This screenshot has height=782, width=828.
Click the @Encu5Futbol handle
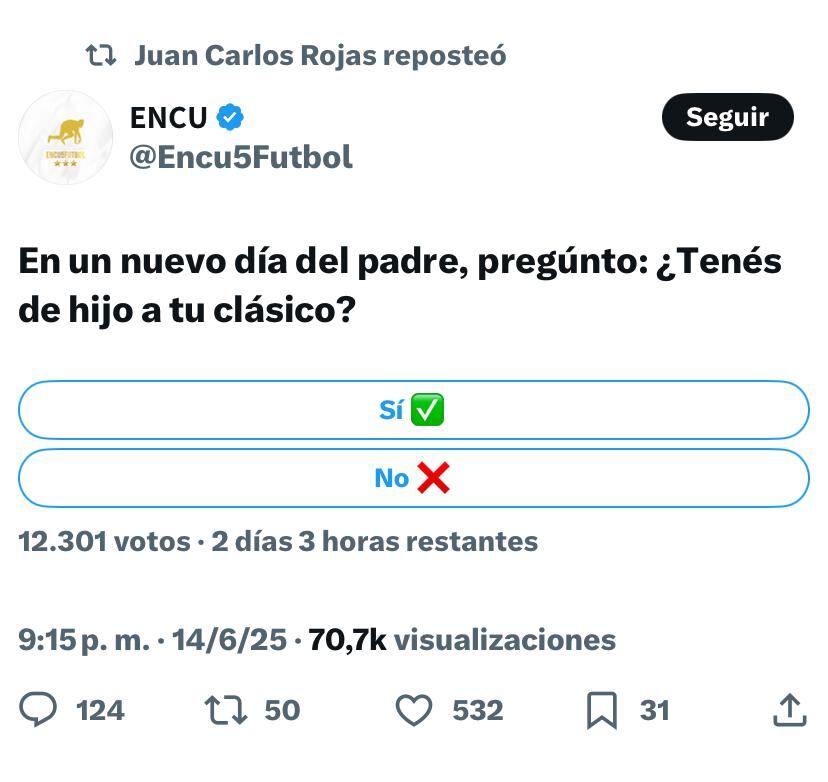[x=240, y=157]
